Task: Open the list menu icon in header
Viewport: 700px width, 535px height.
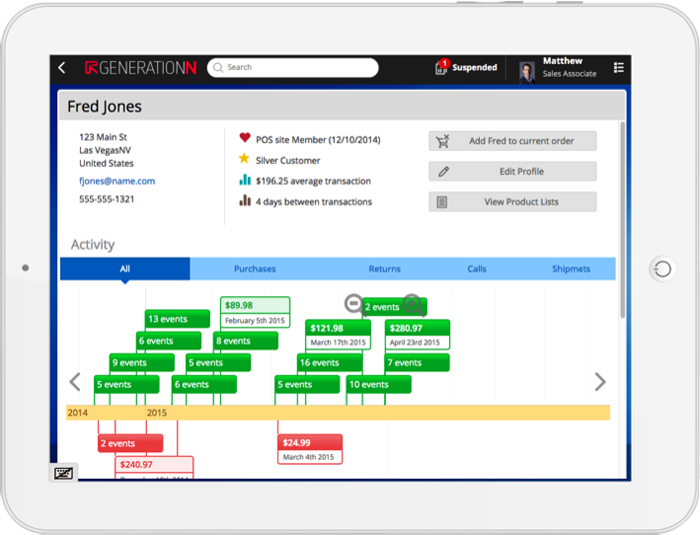Action: coord(619,68)
